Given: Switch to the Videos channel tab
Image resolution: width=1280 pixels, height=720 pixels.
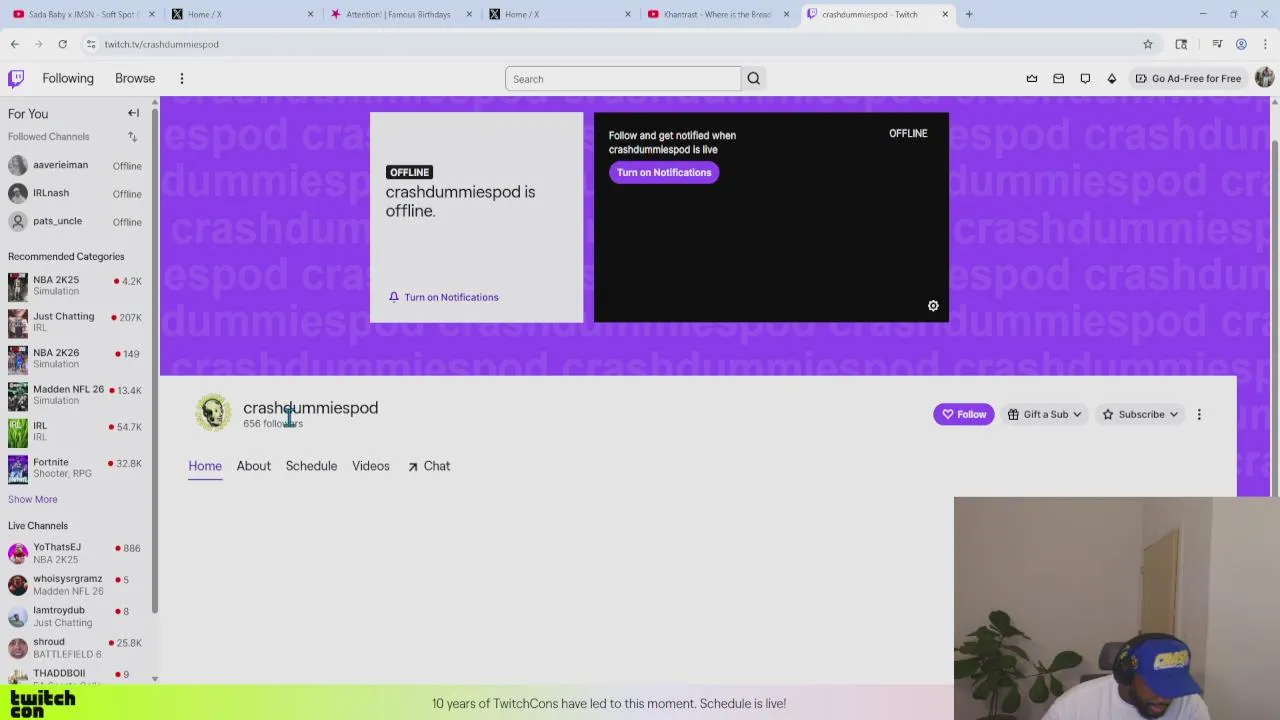Looking at the screenshot, I should click(371, 466).
